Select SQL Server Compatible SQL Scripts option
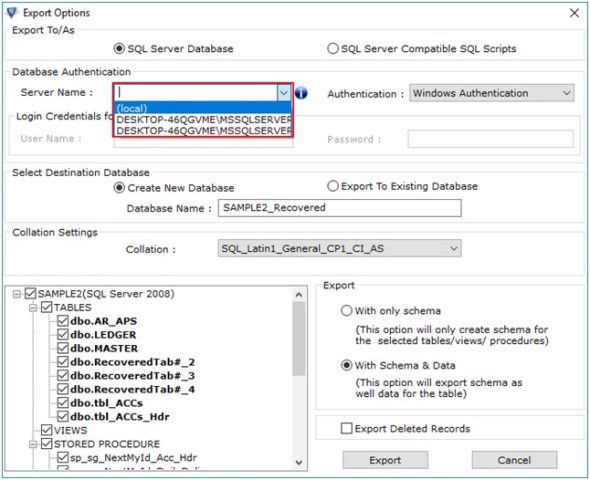590x480 pixels. coord(333,49)
